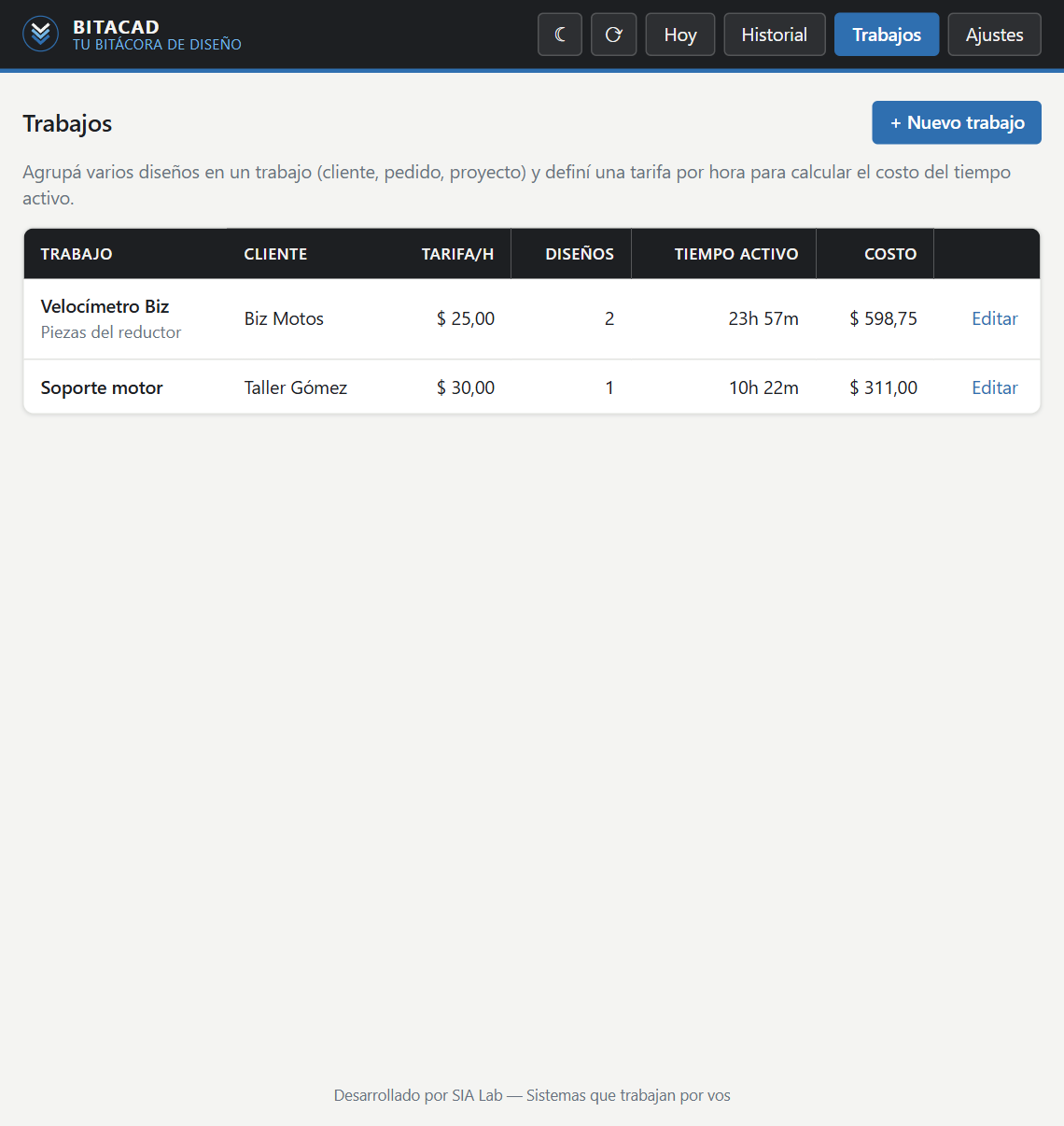This screenshot has width=1064, height=1126.
Task: Click the $ 30,00 hourly rate
Action: coord(466,387)
